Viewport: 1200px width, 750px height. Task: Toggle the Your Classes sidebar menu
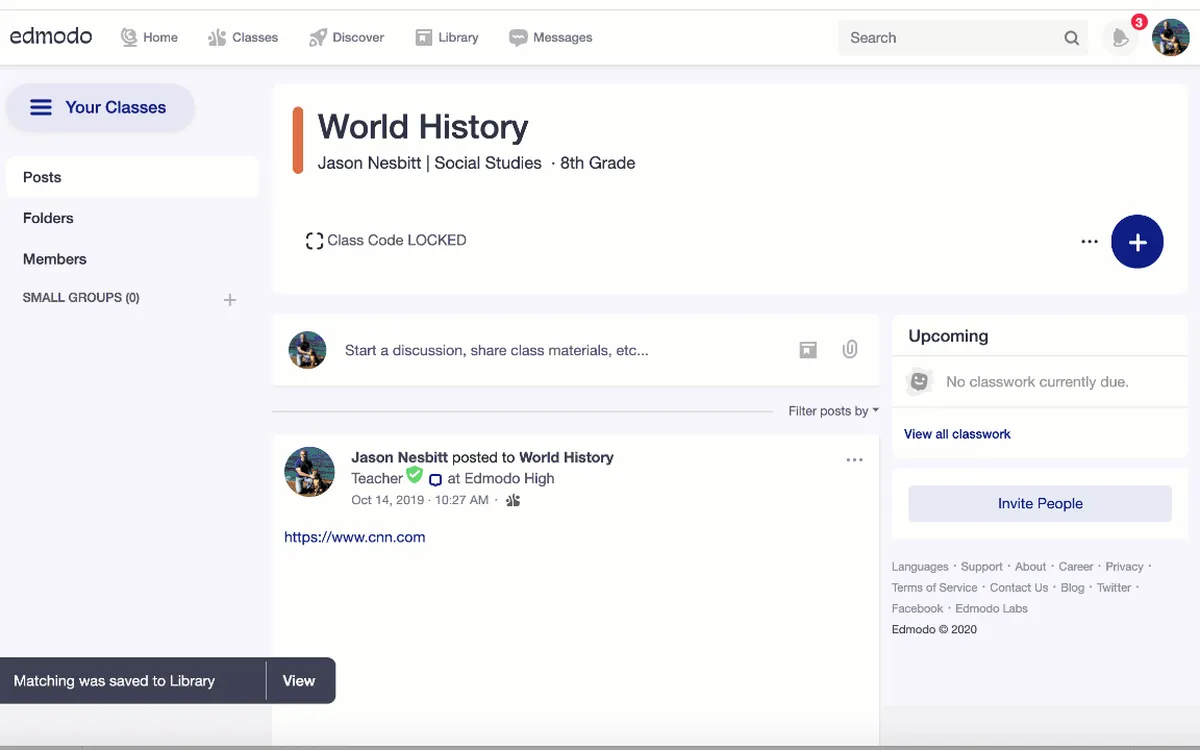(100, 107)
